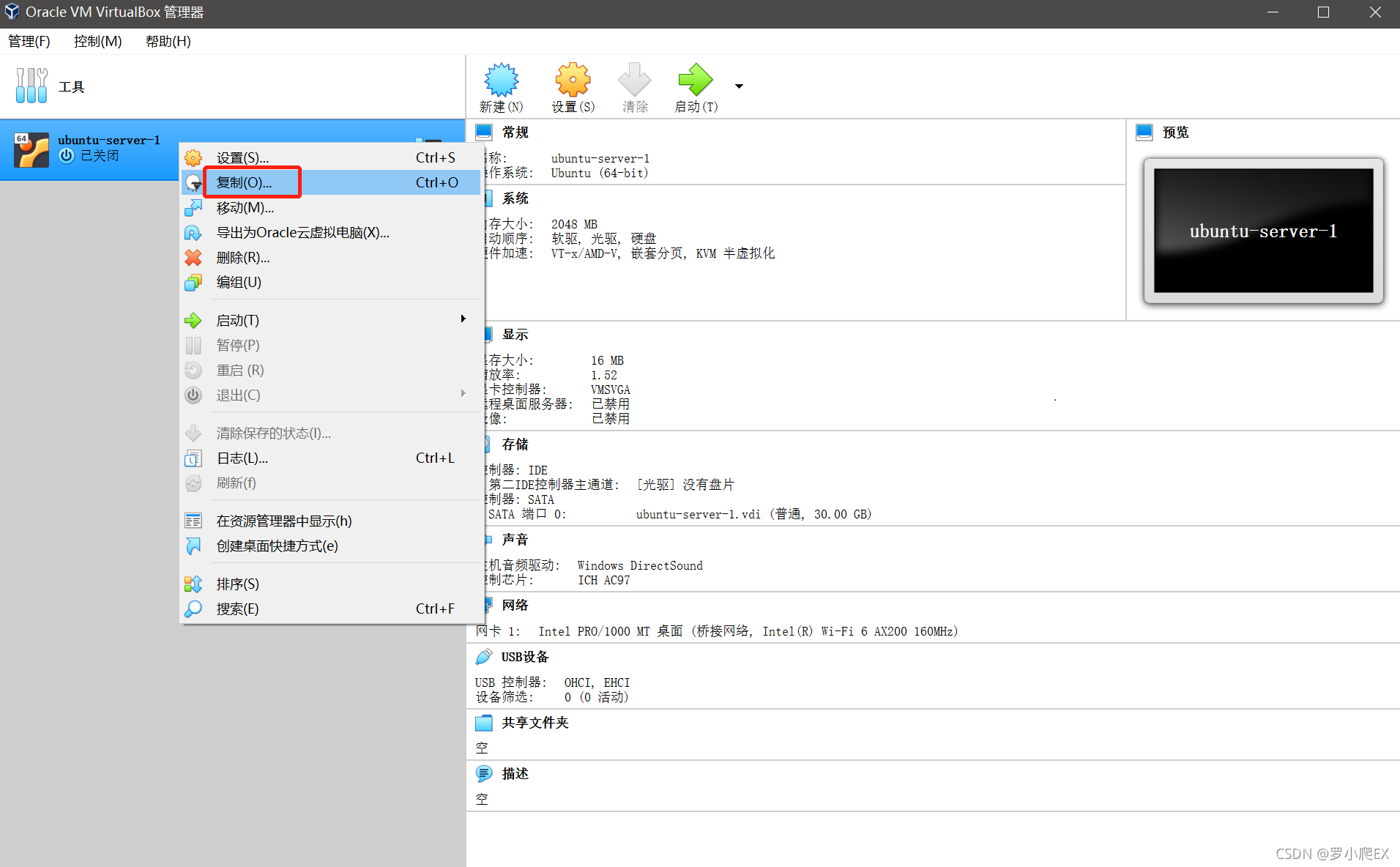Choose 日志(L)... from the context menu

click(x=331, y=458)
